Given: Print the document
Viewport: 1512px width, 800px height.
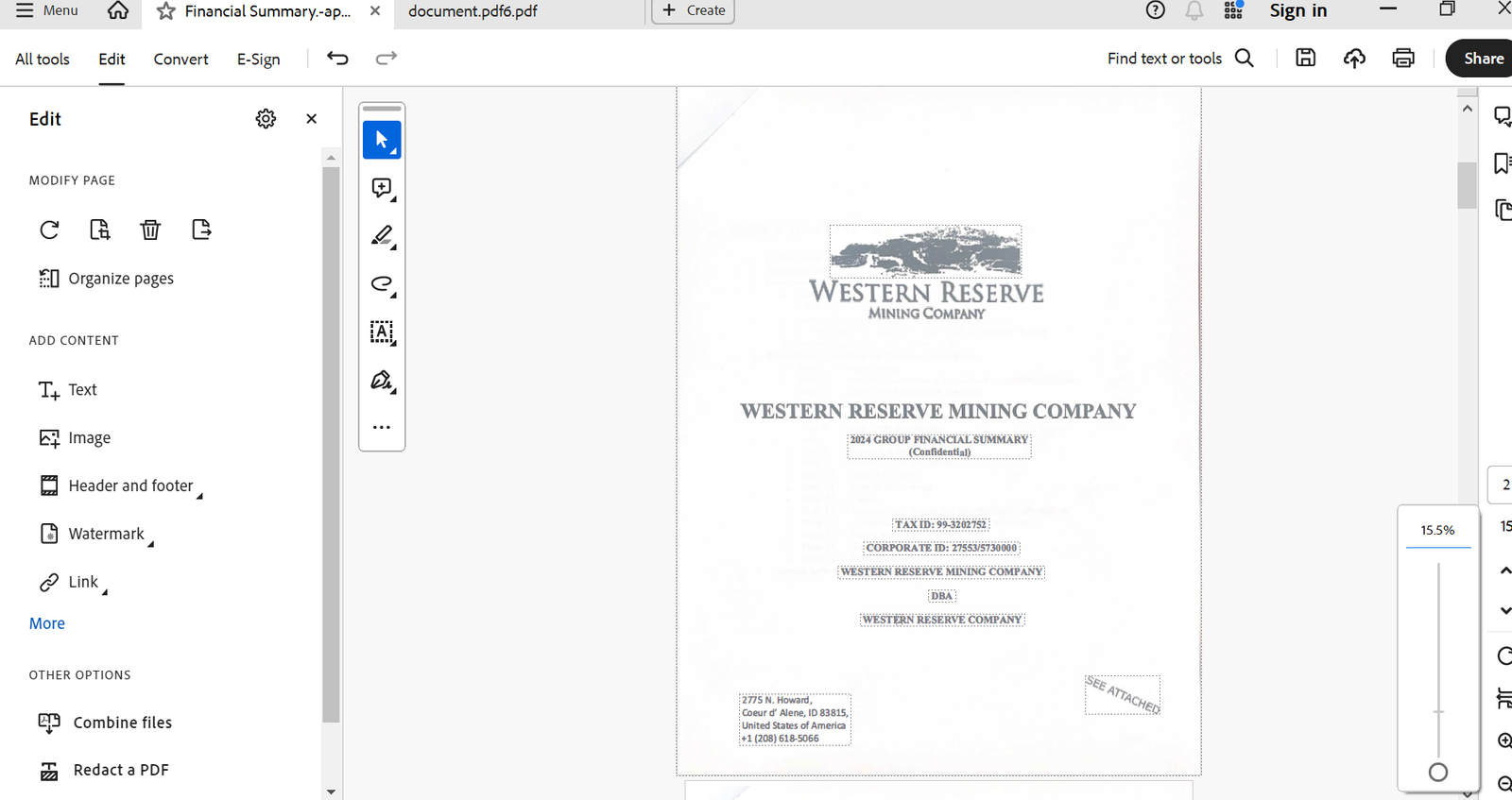Looking at the screenshot, I should 1403,59.
